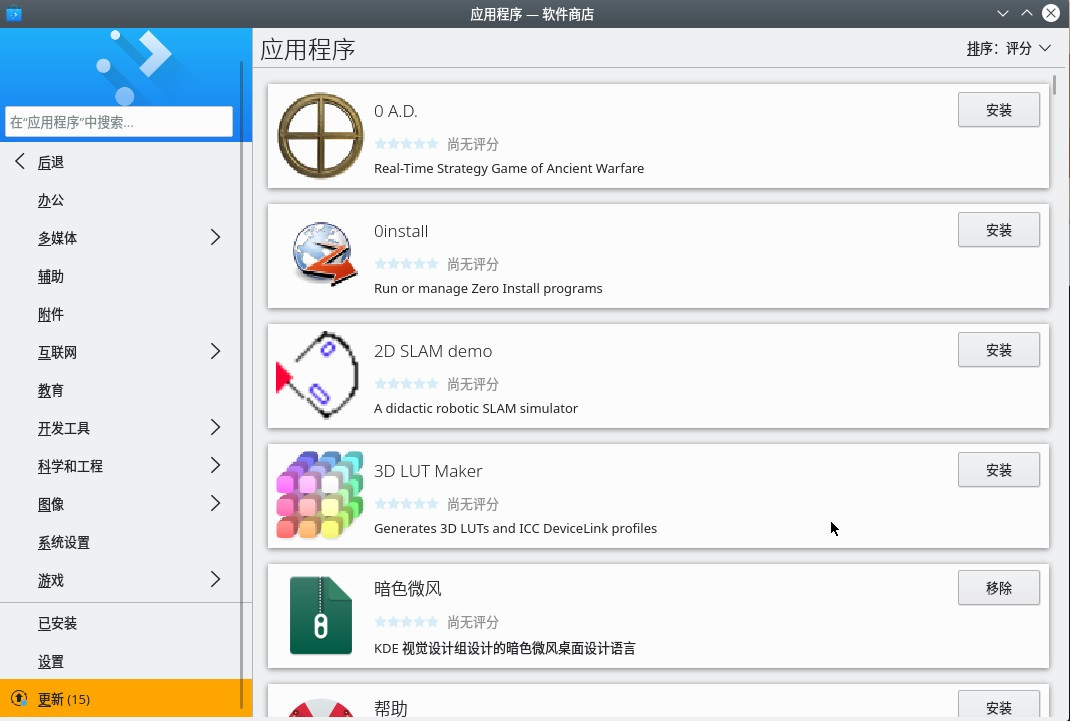Click the 图像 category label
Image resolution: width=1070 pixels, height=721 pixels.
[51, 505]
